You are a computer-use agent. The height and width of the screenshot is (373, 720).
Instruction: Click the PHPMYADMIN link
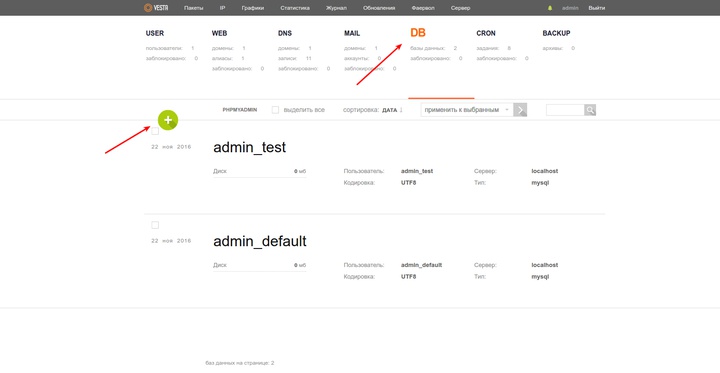pyautogui.click(x=240, y=110)
